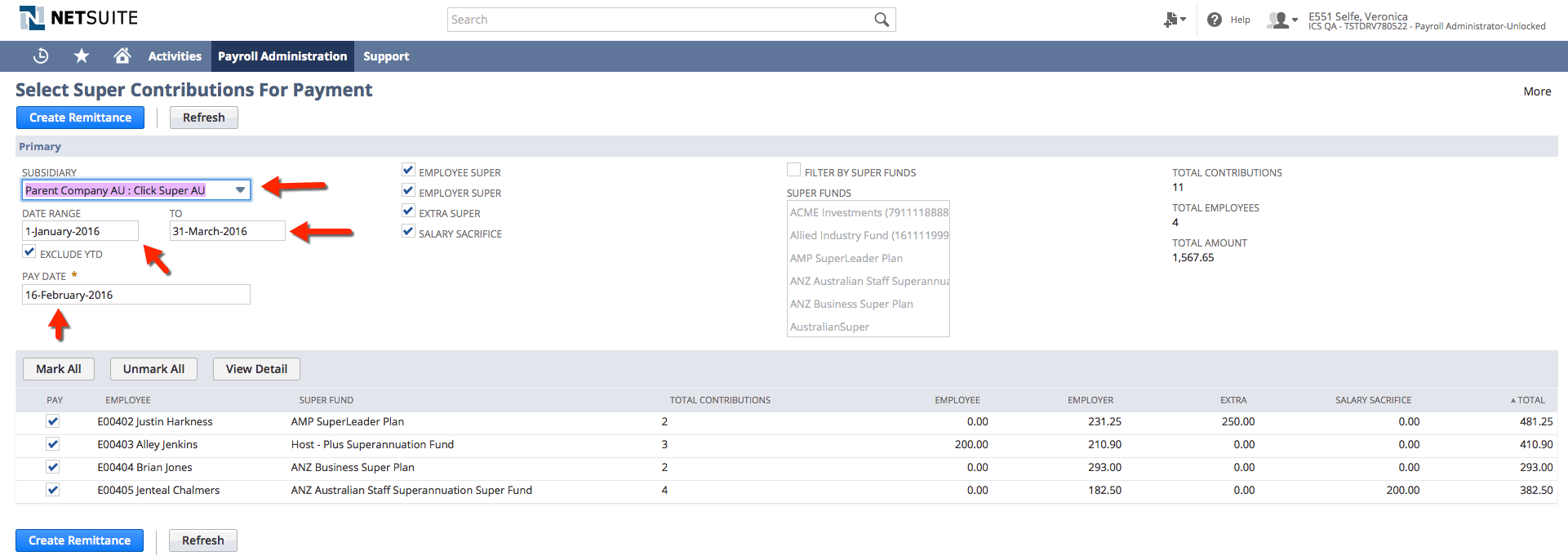Open the More menu

(1537, 91)
